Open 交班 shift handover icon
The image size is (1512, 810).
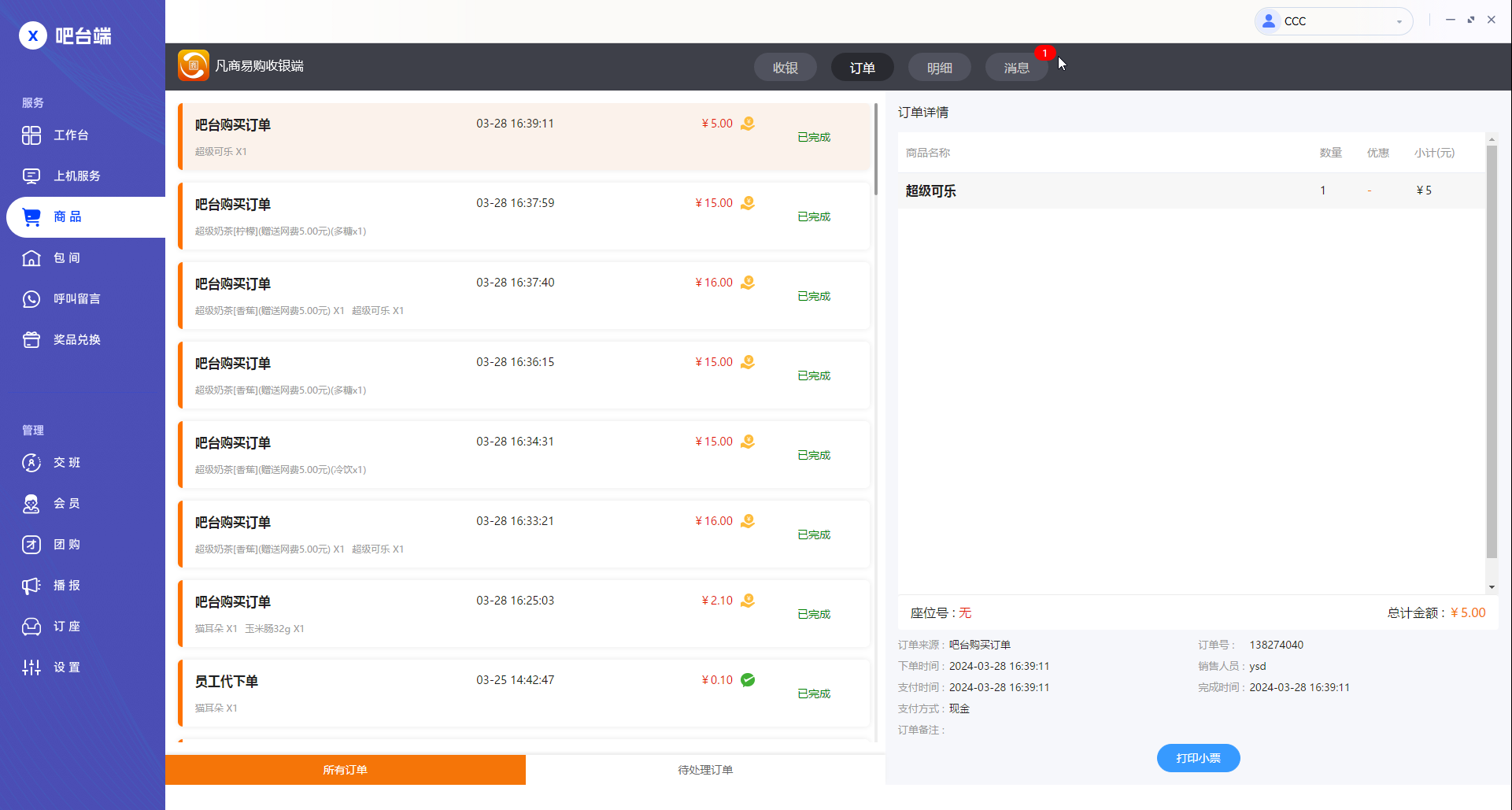tap(31, 463)
